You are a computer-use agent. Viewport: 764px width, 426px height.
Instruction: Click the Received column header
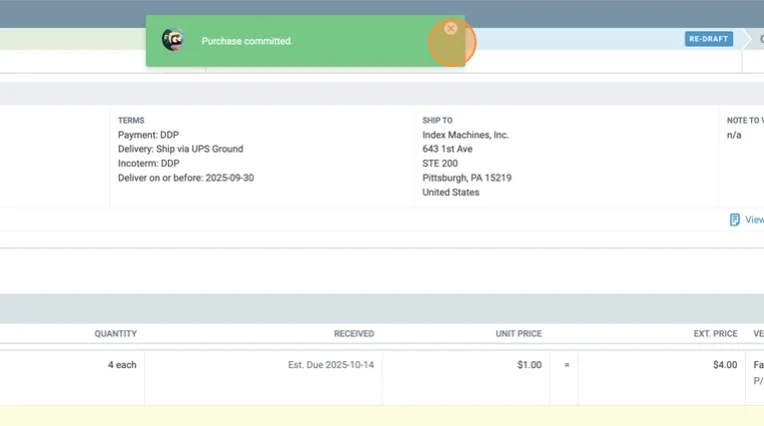click(354, 334)
